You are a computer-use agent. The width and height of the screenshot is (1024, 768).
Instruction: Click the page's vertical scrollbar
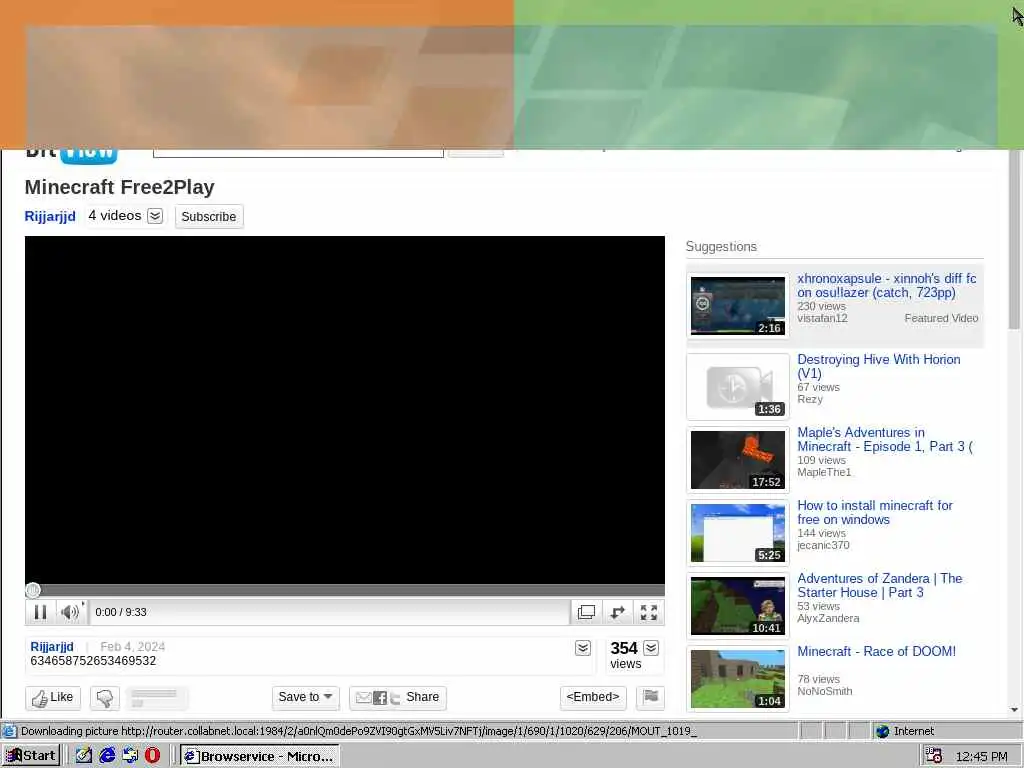1014,240
